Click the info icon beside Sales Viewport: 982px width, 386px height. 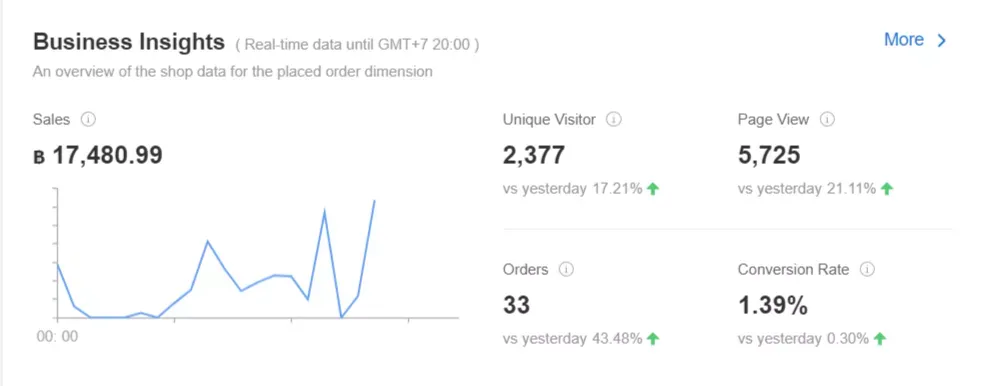coord(88,119)
